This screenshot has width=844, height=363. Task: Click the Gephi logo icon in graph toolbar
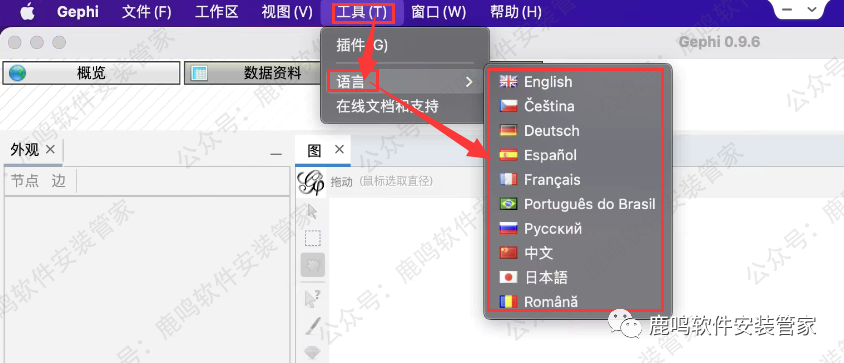tap(311, 182)
